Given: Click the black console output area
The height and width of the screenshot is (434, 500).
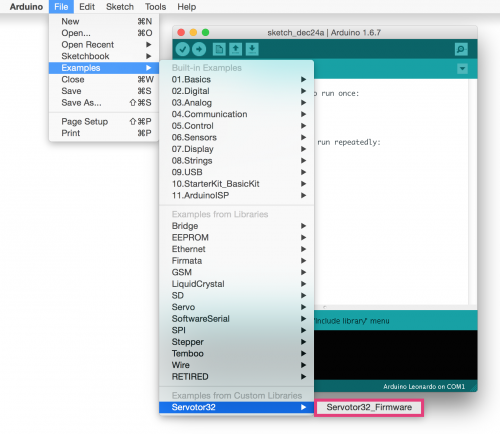Looking at the screenshot, I should coord(396,355).
